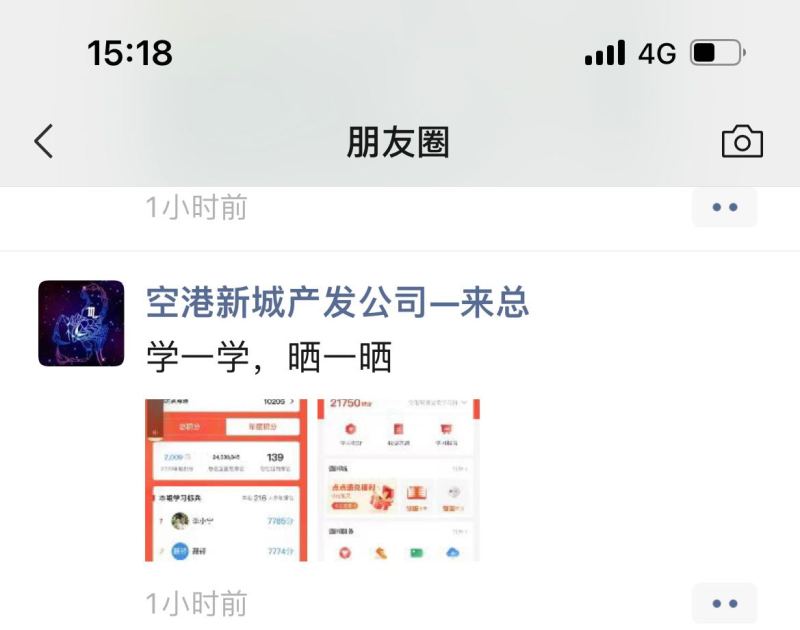Tap the battery indicator in status bar

718,53
